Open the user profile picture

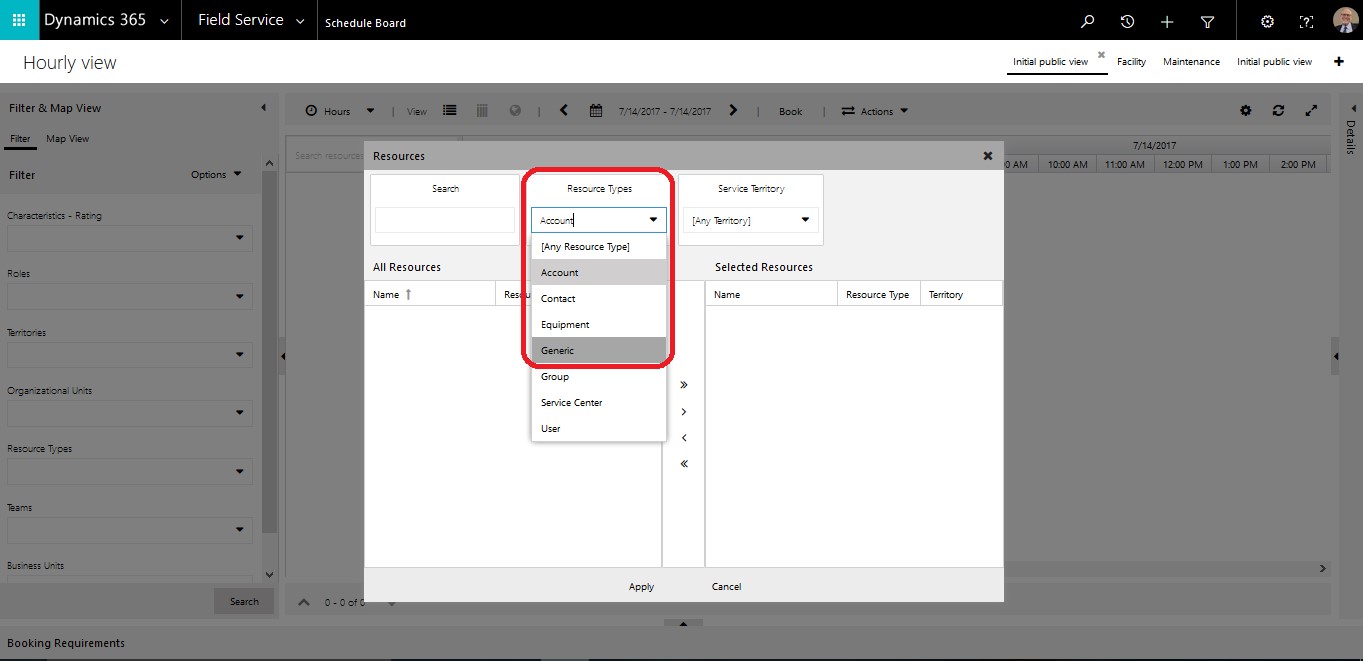pyautogui.click(x=1345, y=20)
